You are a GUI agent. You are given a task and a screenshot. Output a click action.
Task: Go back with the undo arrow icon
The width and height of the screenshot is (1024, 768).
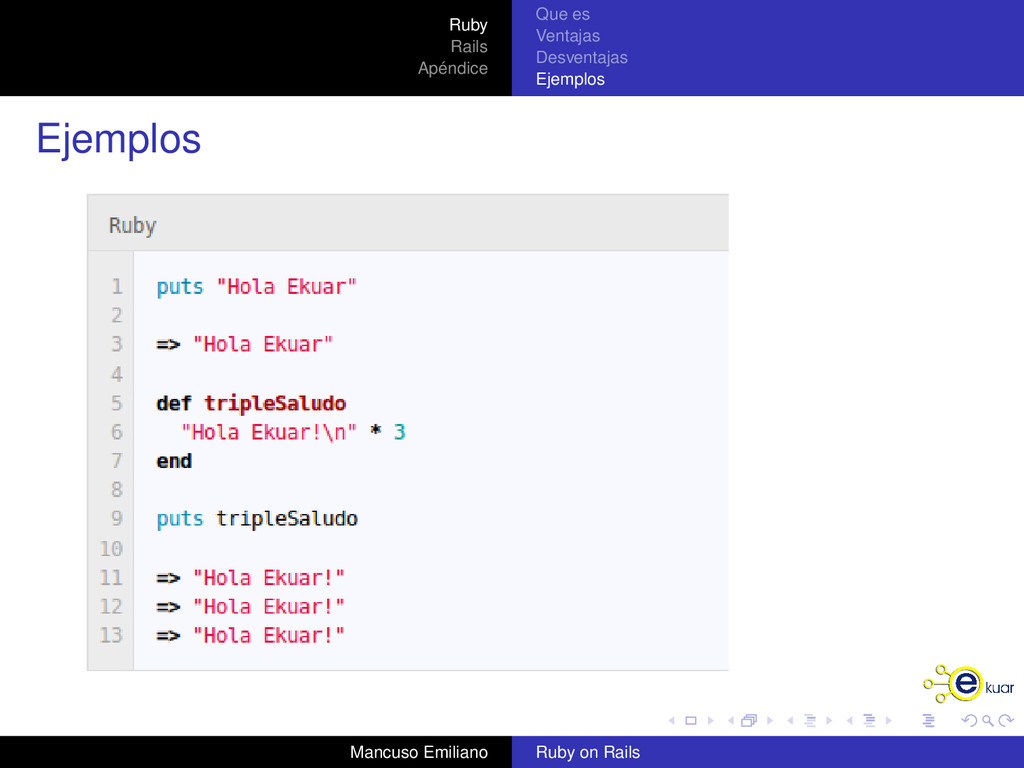(x=970, y=720)
